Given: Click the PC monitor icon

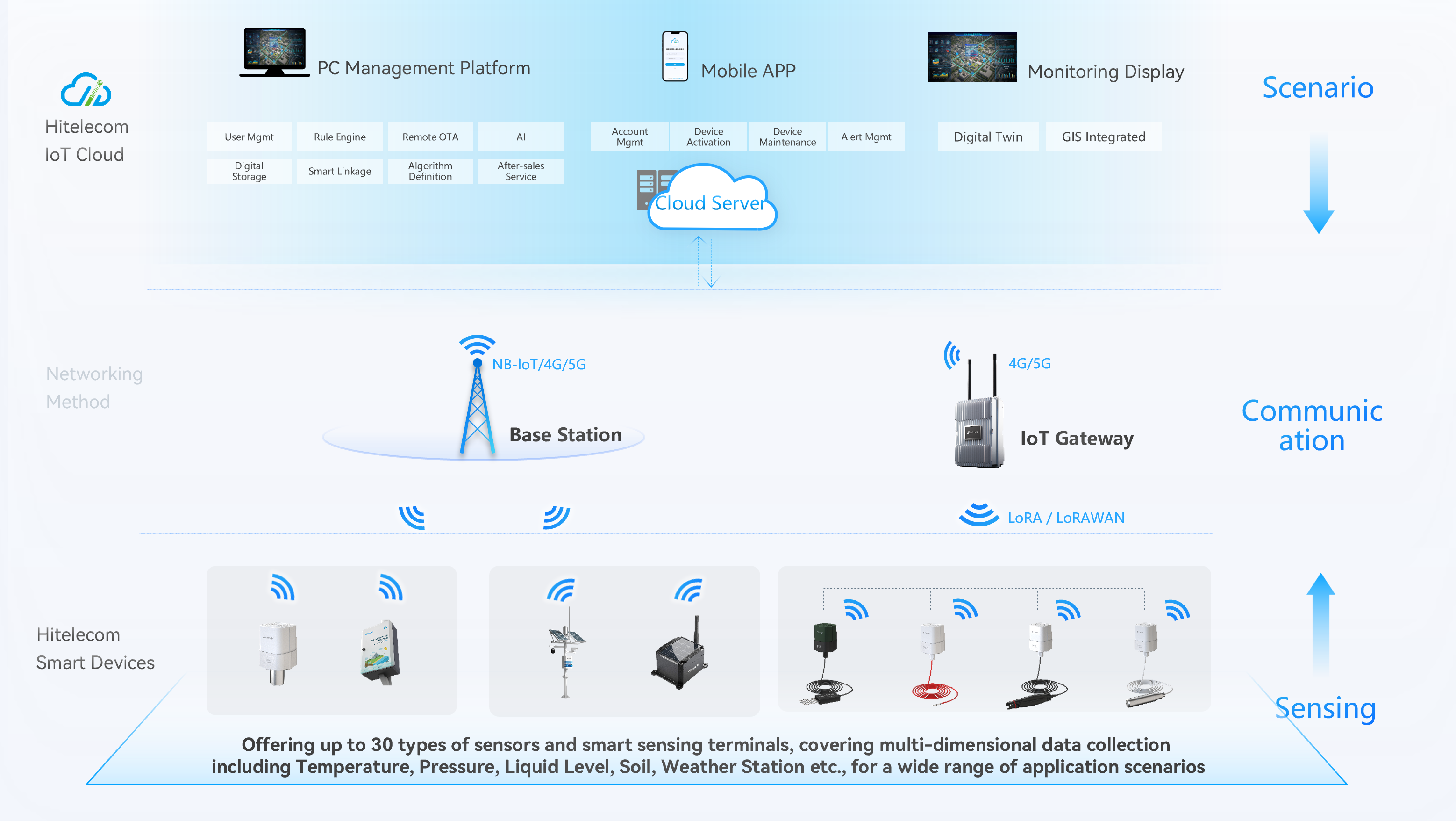Looking at the screenshot, I should pos(275,51).
